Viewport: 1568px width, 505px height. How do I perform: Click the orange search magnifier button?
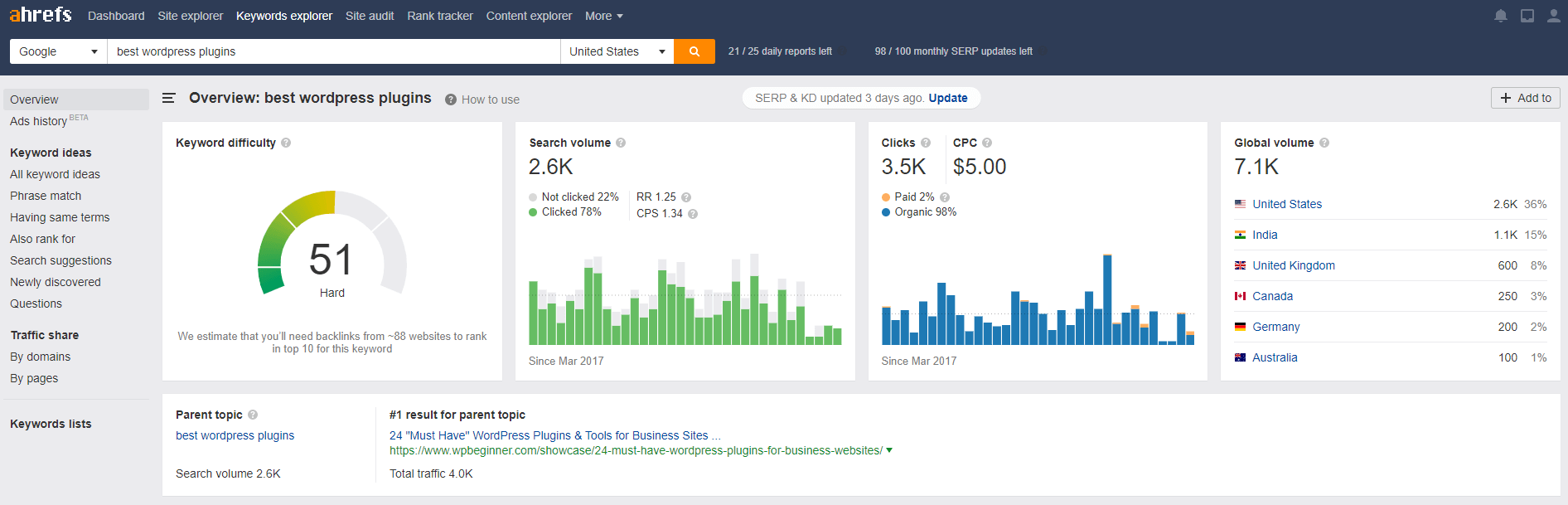tap(694, 51)
